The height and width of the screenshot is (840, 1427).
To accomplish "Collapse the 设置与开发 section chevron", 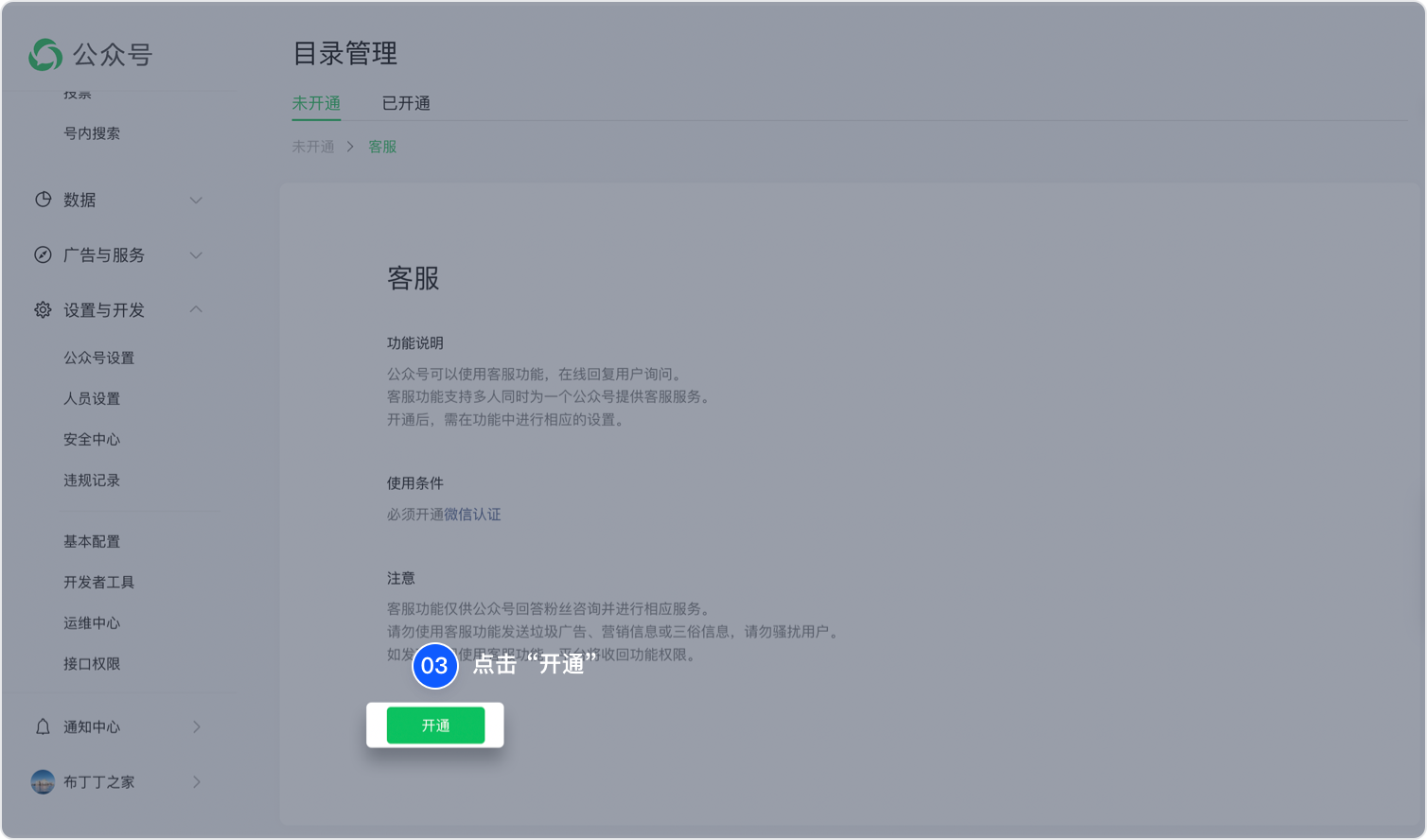I will tap(196, 309).
